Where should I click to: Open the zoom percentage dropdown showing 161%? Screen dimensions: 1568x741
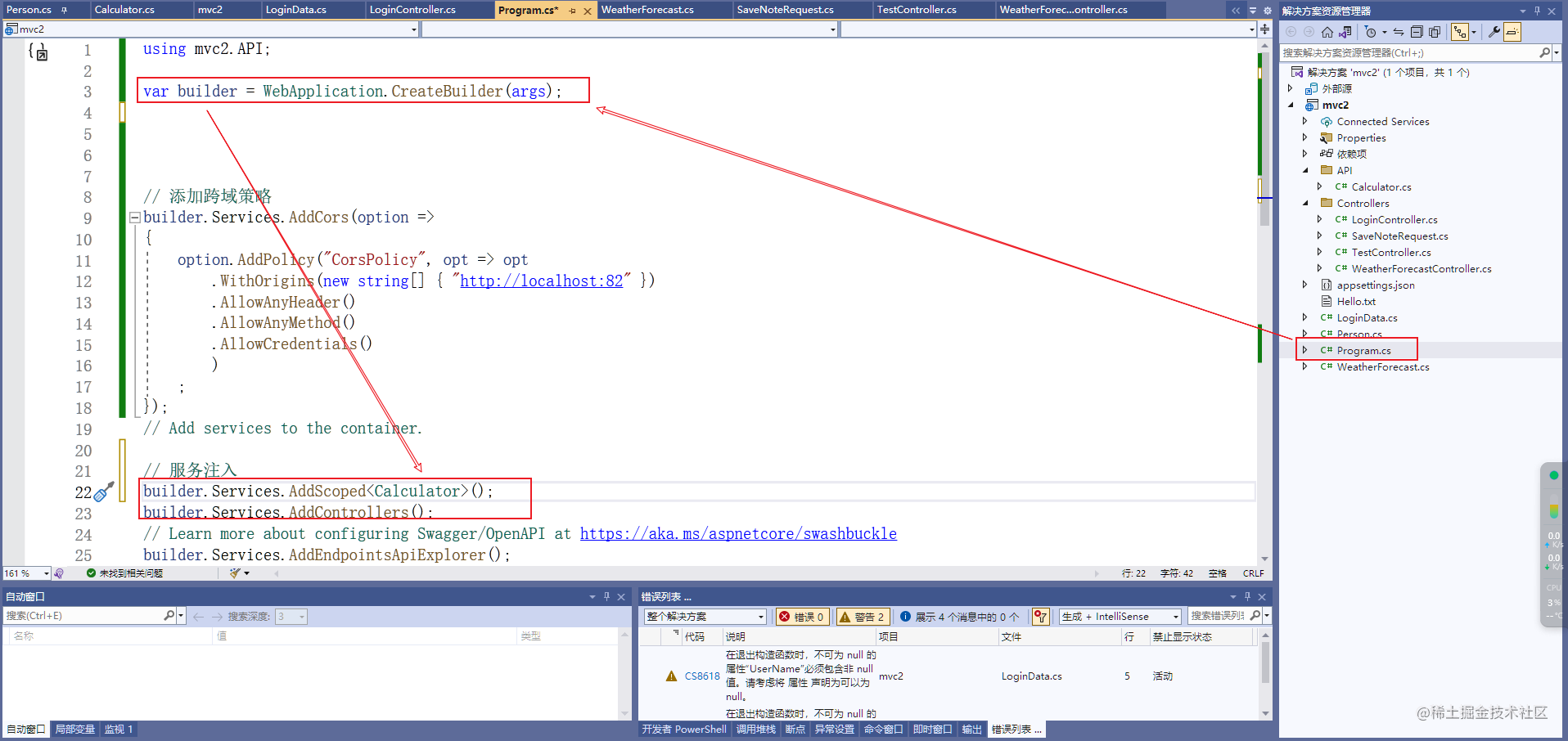(x=25, y=573)
